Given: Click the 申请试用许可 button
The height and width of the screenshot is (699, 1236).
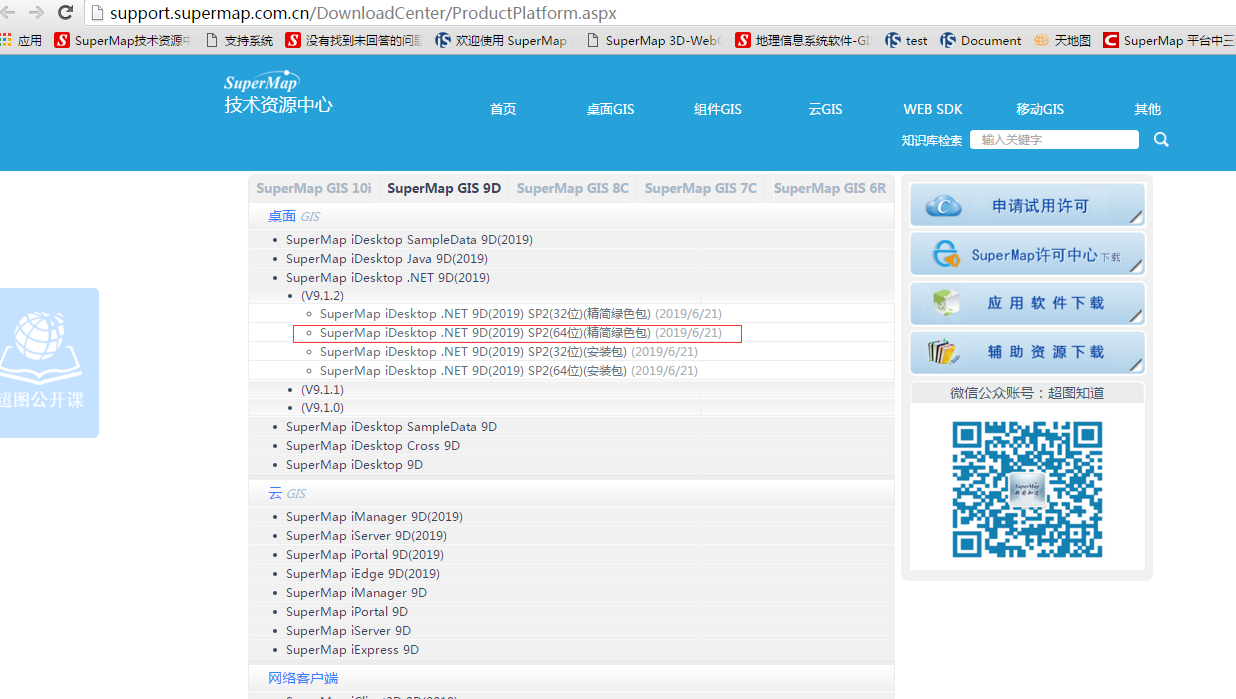Looking at the screenshot, I should click(x=1027, y=205).
